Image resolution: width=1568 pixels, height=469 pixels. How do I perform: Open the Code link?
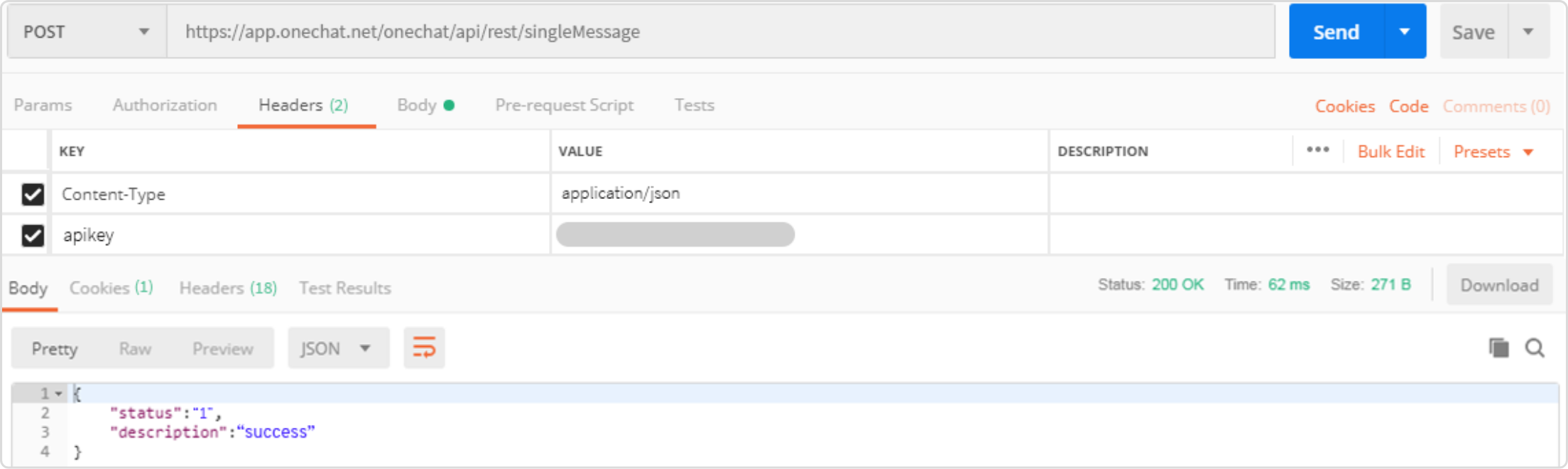[1408, 107]
